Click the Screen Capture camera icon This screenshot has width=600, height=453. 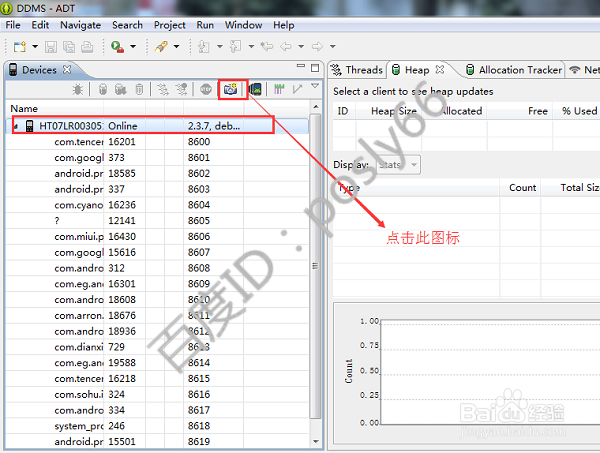(231, 90)
